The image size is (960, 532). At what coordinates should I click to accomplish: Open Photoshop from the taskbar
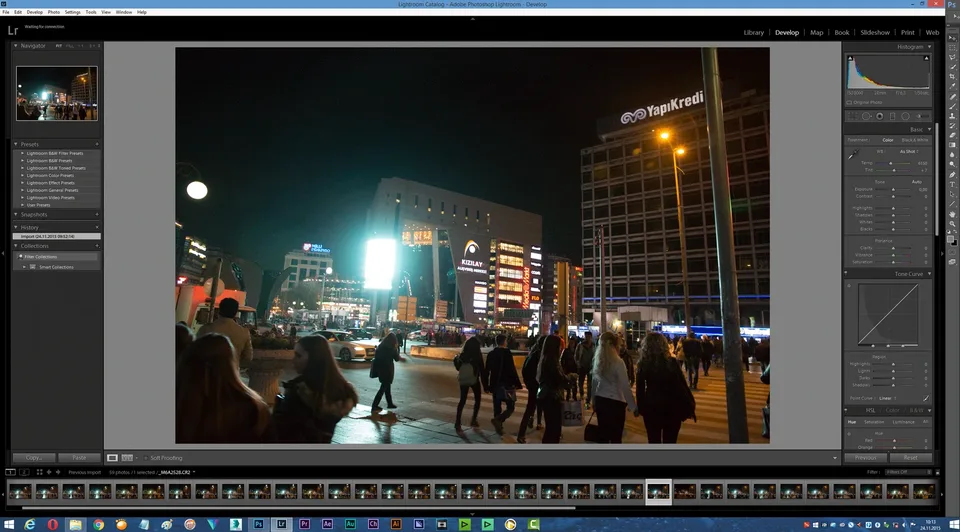tap(258, 524)
